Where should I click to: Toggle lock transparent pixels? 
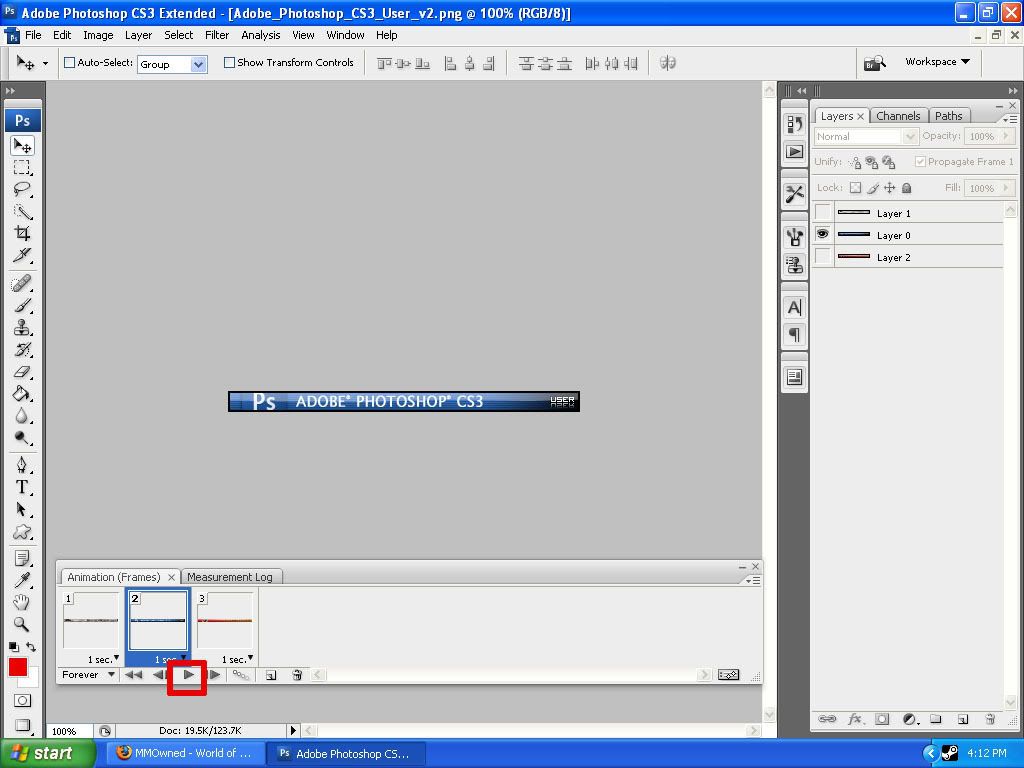(x=856, y=188)
